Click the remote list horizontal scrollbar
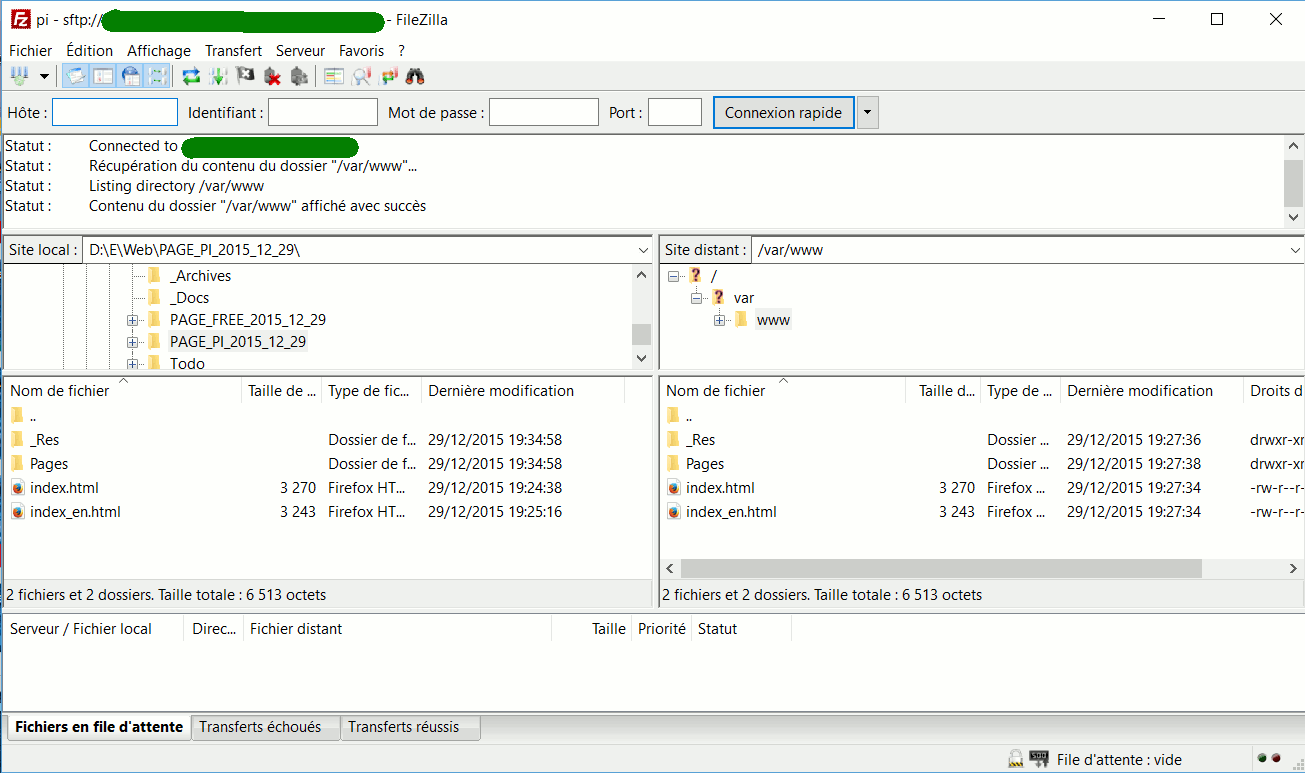 (x=940, y=568)
